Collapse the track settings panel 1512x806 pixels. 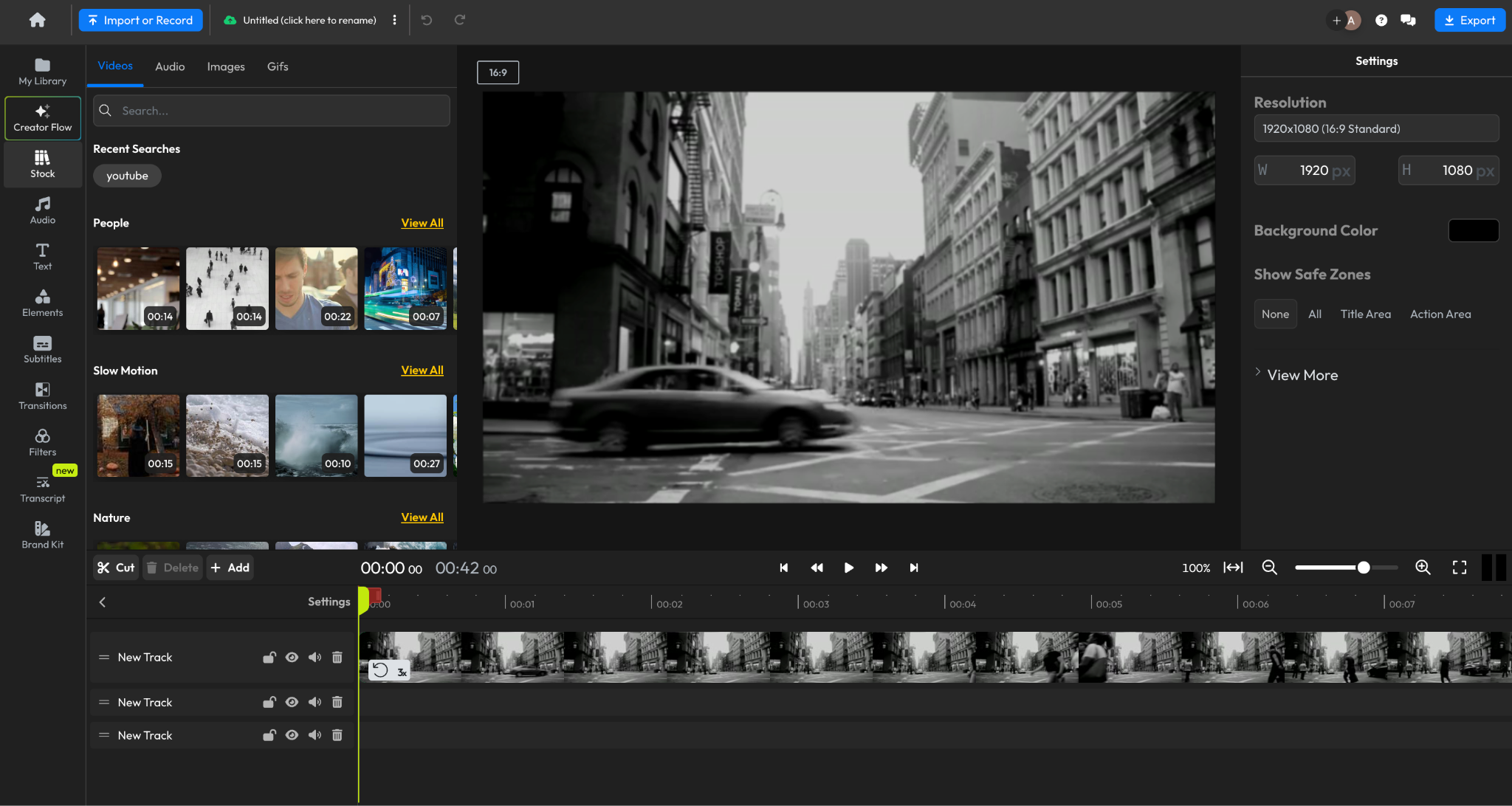coord(102,602)
